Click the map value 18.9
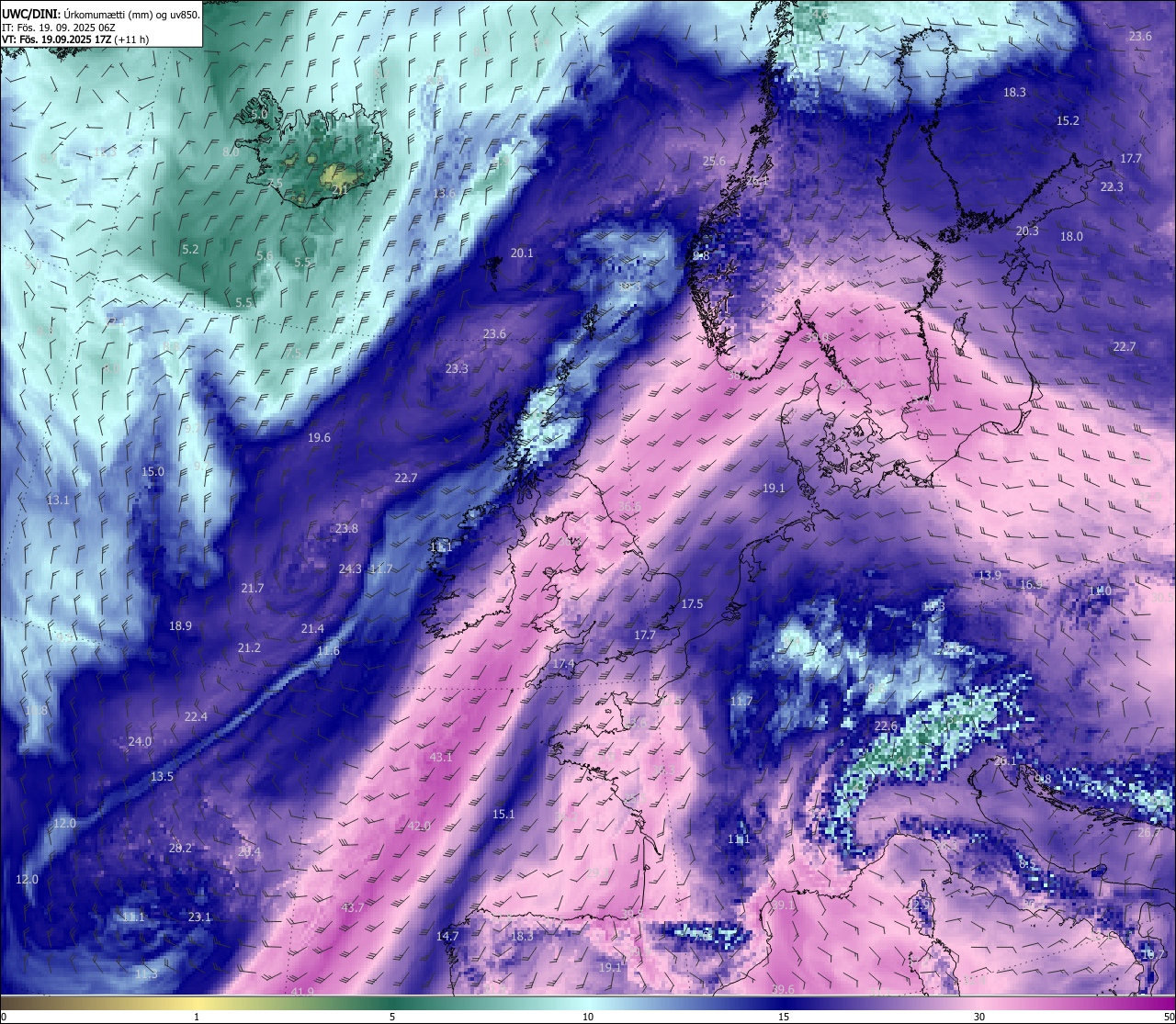The height and width of the screenshot is (1024, 1176). pos(180,626)
